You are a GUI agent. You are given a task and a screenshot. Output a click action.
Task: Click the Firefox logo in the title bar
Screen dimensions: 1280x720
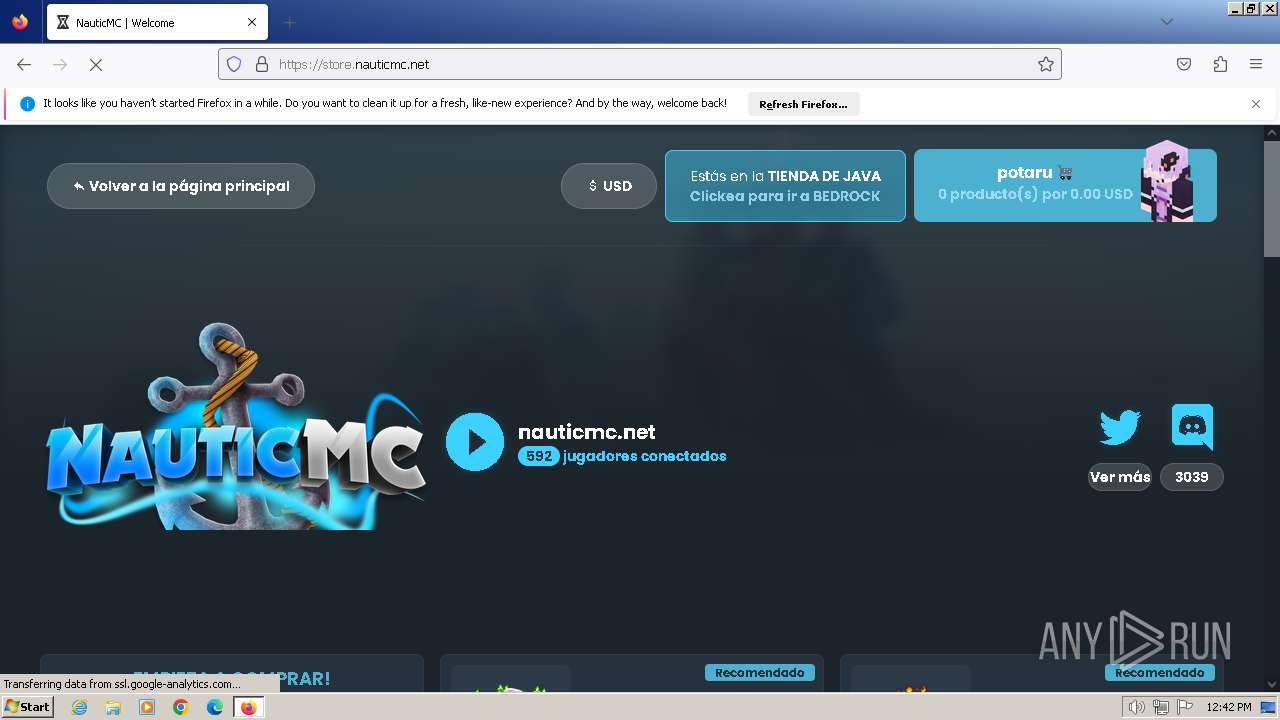coord(20,22)
